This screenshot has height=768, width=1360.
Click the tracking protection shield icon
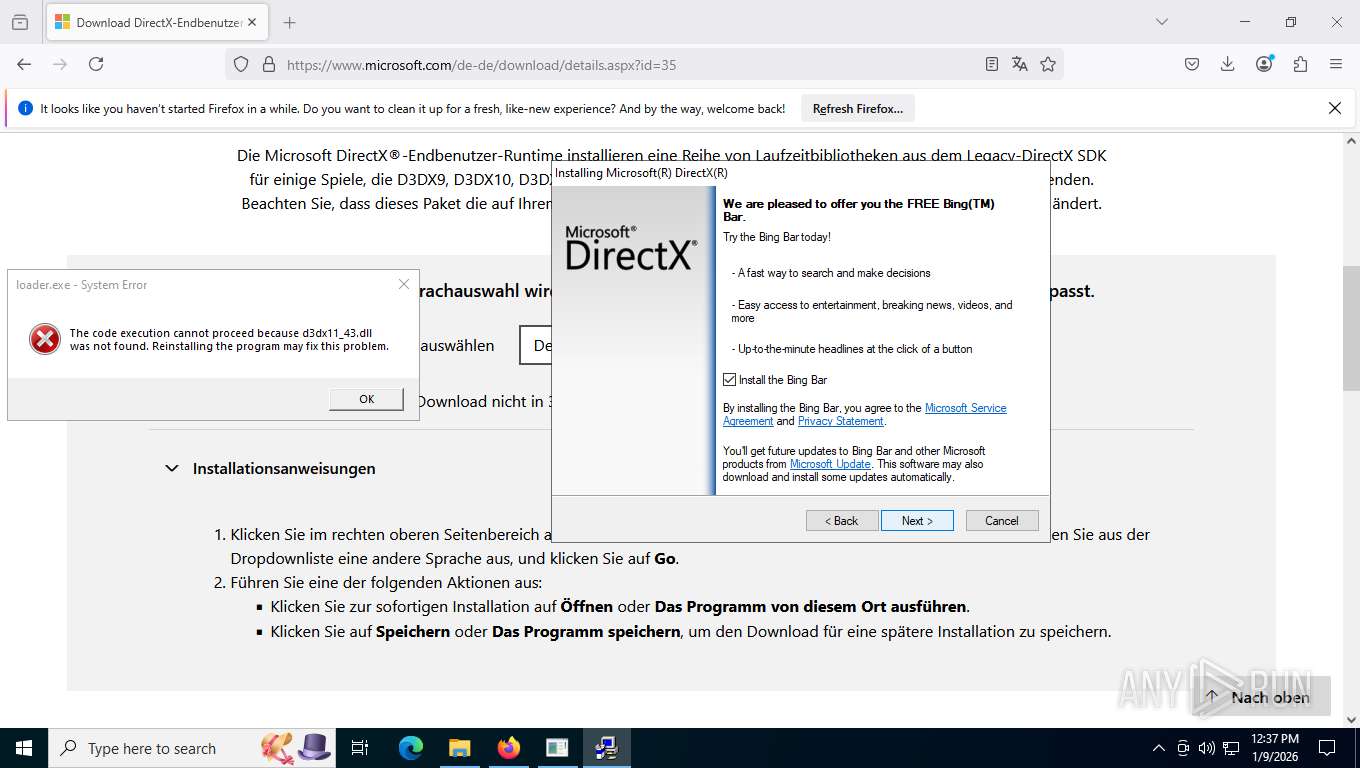point(241,64)
